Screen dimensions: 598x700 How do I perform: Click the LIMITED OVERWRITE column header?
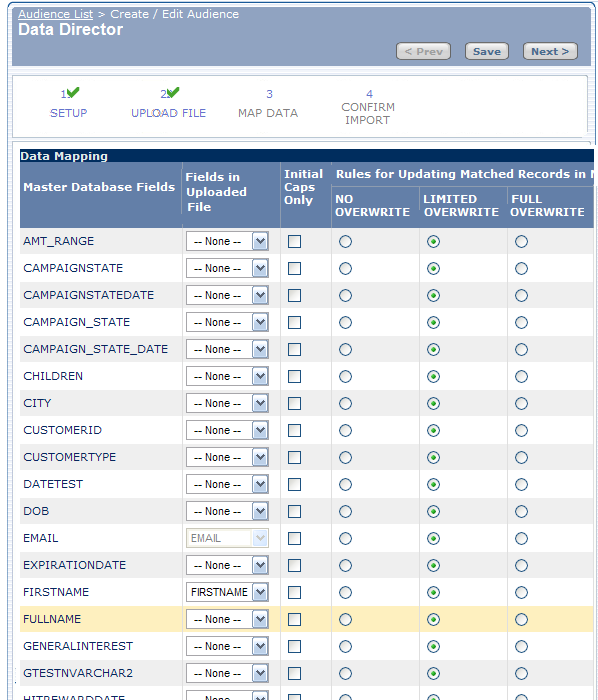461,205
